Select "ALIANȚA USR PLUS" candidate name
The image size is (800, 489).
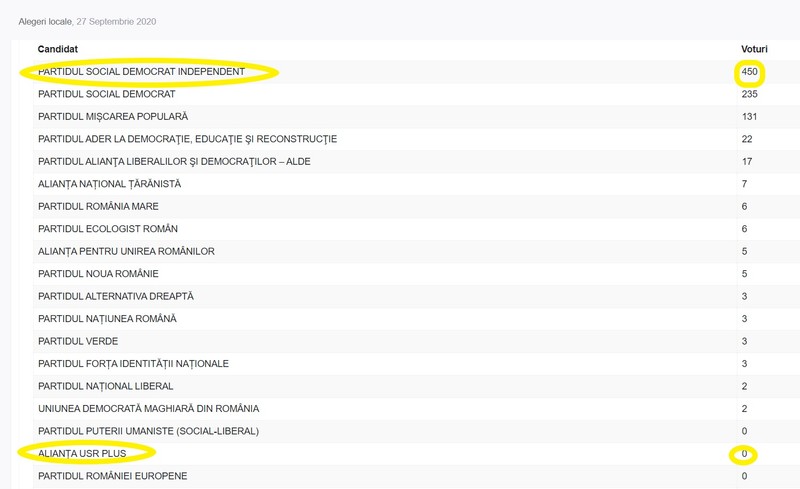point(82,453)
